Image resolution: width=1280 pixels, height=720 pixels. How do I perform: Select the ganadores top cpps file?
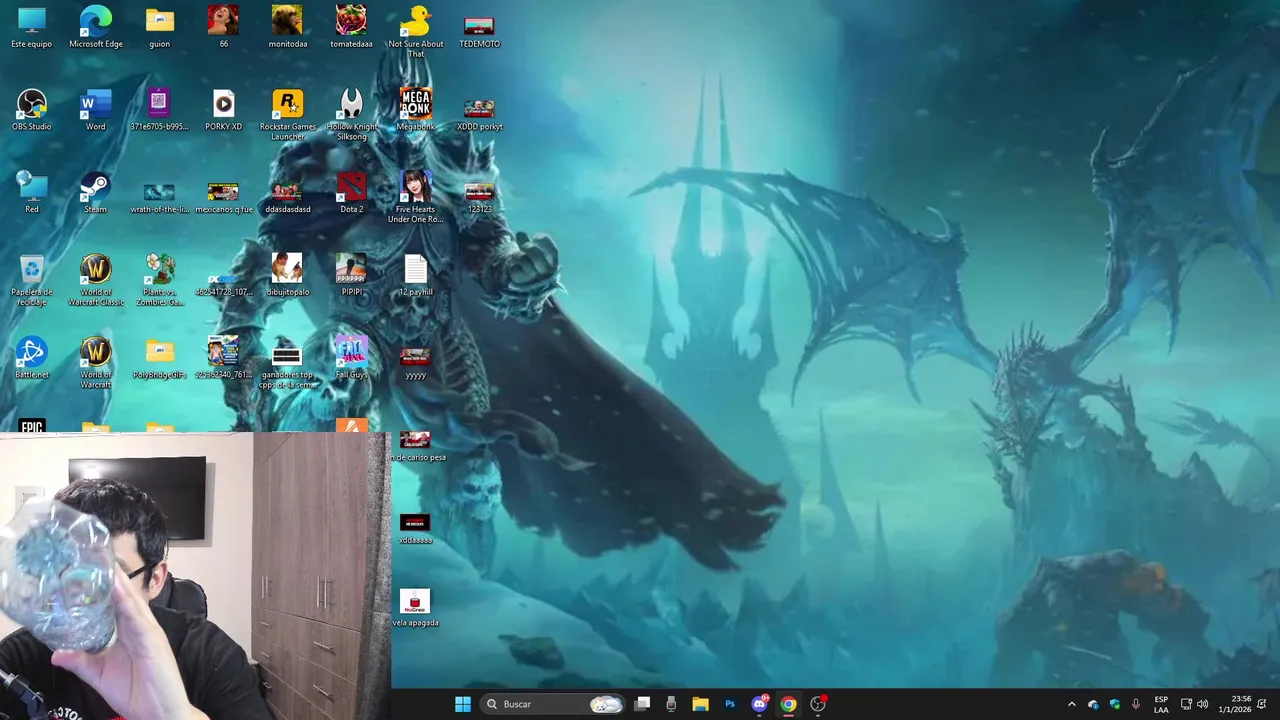click(x=287, y=367)
